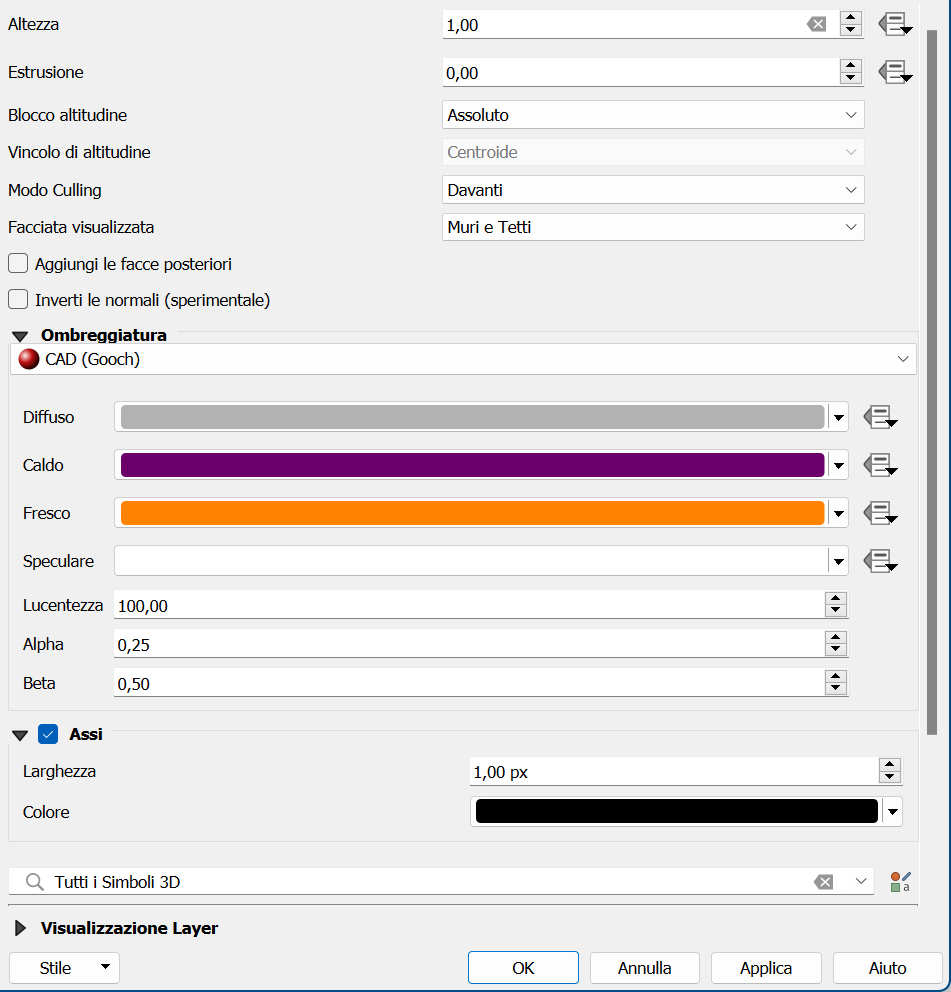The width and height of the screenshot is (951, 992).
Task: Increase the Altezza value
Action: pos(851,18)
